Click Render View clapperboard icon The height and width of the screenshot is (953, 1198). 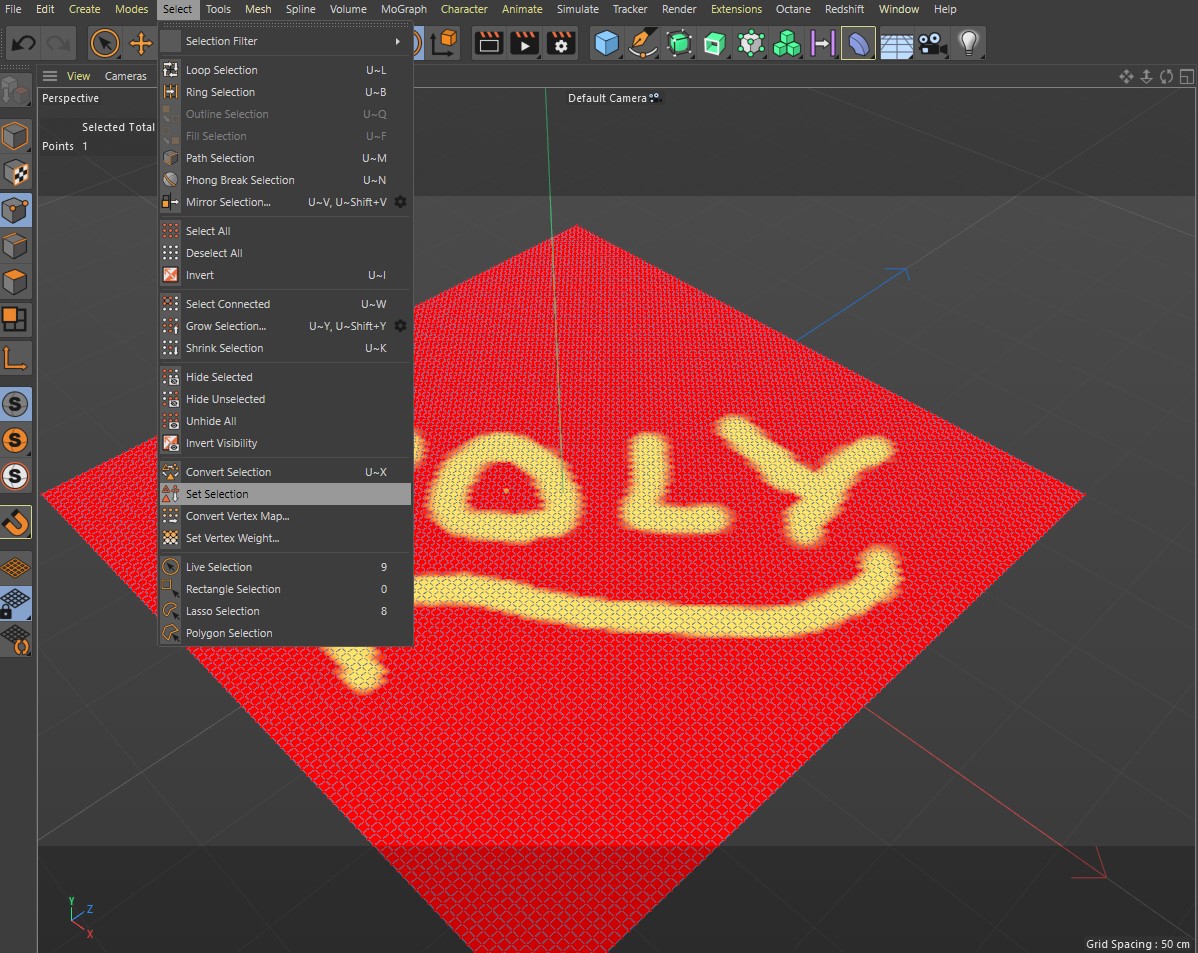(x=488, y=43)
